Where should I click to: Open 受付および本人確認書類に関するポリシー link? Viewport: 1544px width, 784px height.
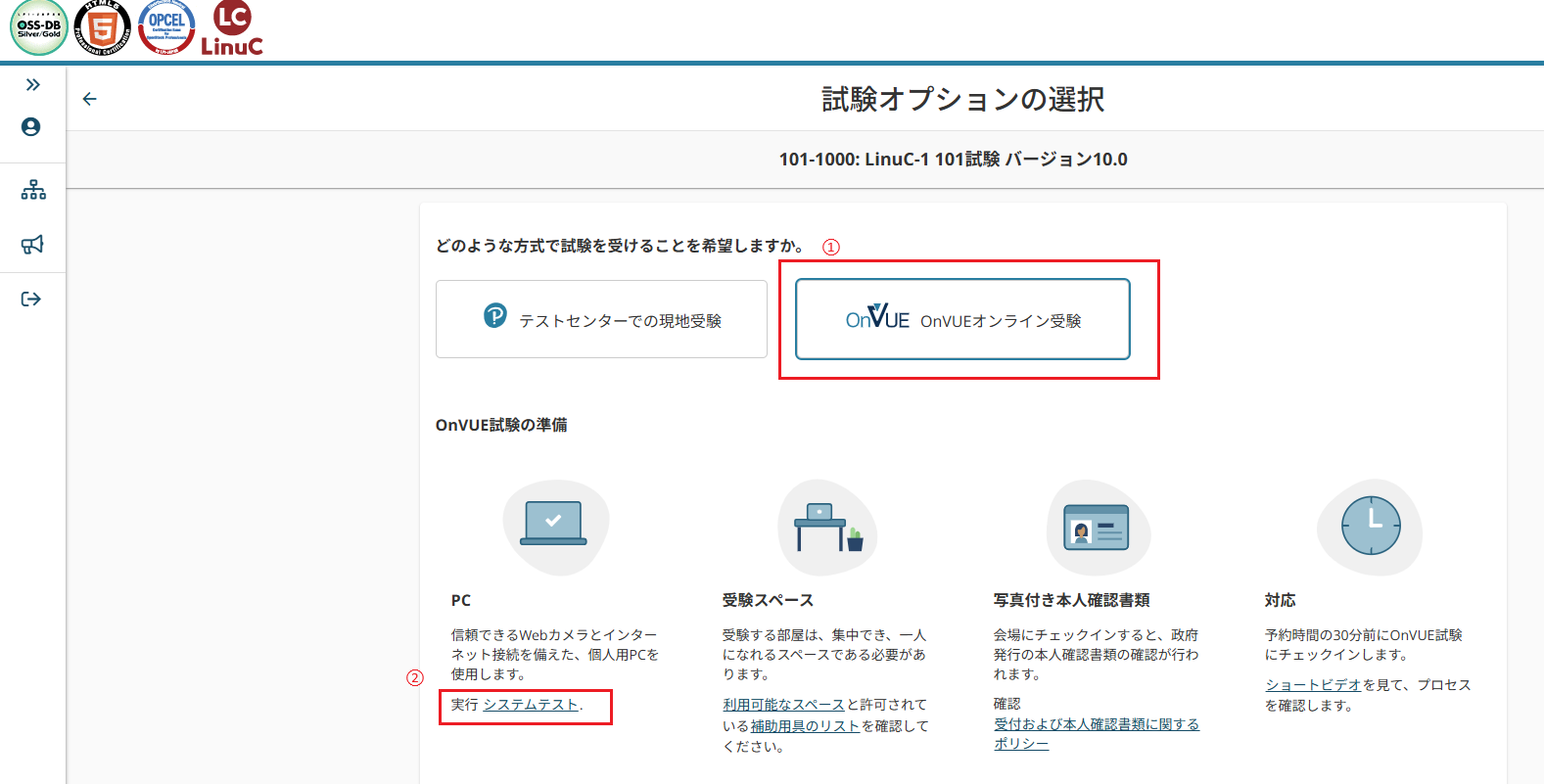[x=1096, y=724]
